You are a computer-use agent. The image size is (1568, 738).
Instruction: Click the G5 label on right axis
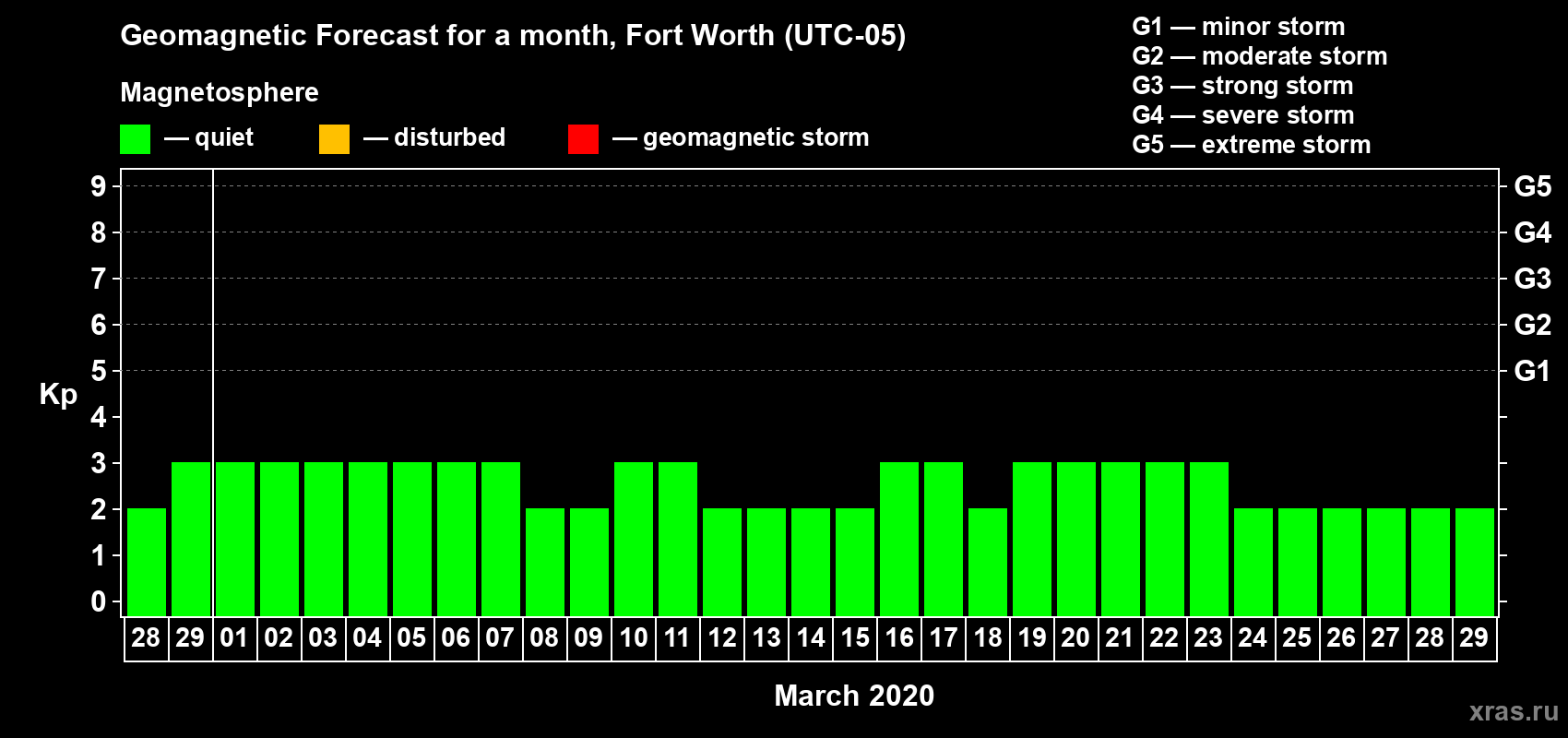(x=1533, y=186)
